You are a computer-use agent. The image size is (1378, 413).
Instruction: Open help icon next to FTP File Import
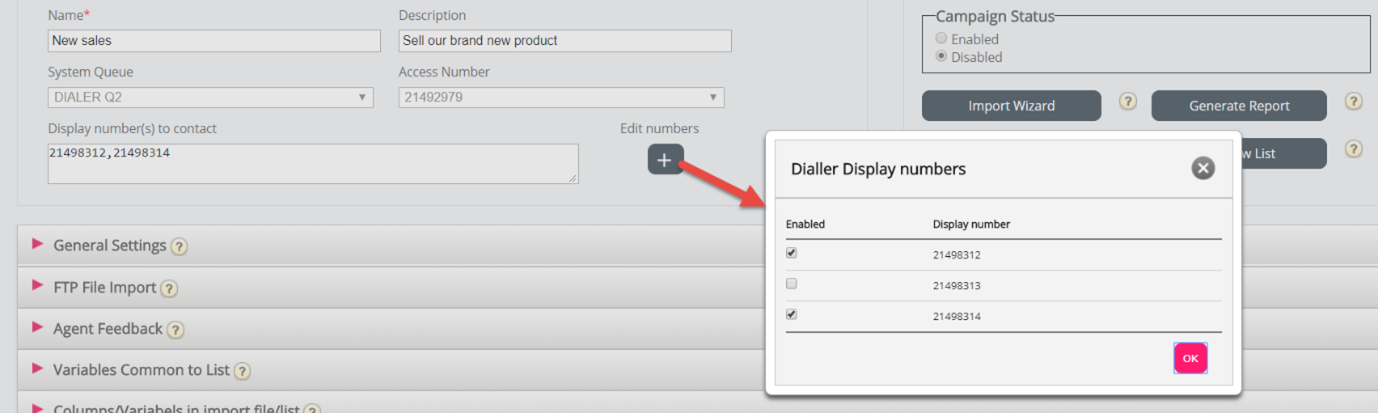tap(169, 288)
